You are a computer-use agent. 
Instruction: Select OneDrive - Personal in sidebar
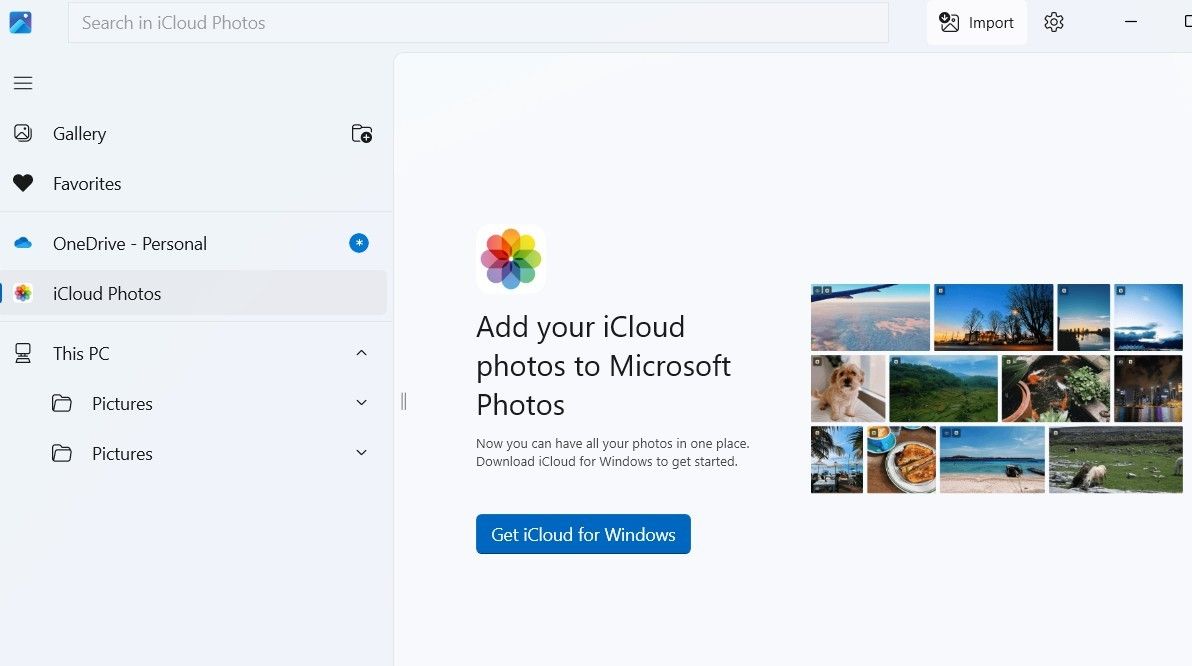point(130,244)
